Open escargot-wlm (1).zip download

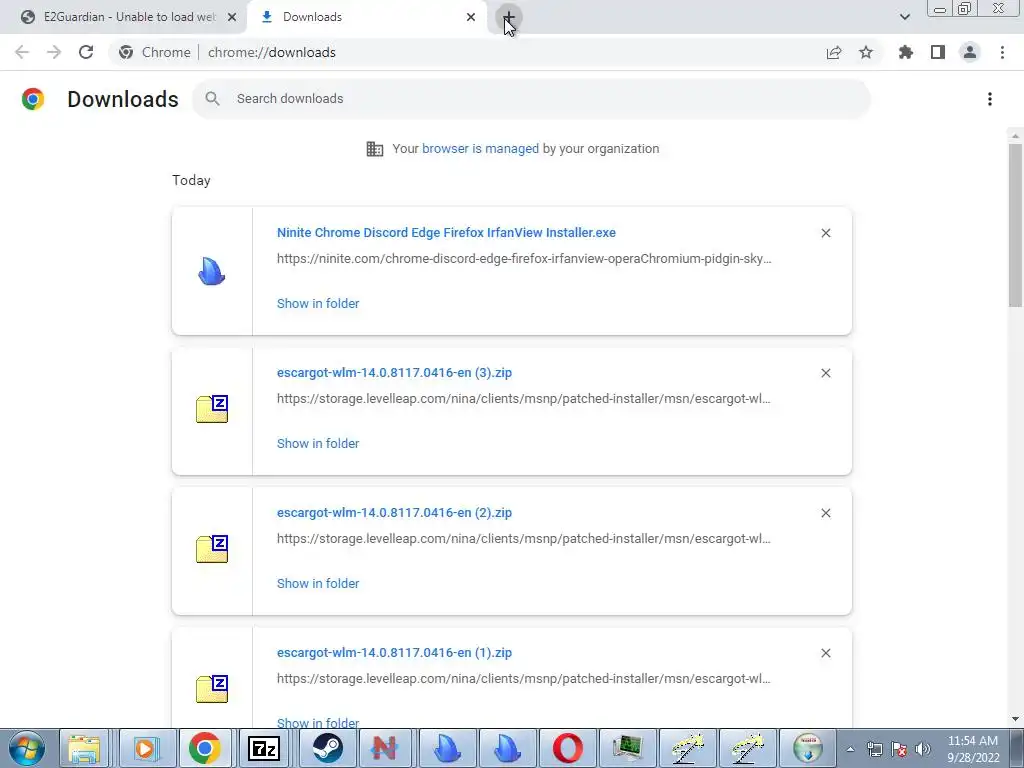[x=394, y=653]
